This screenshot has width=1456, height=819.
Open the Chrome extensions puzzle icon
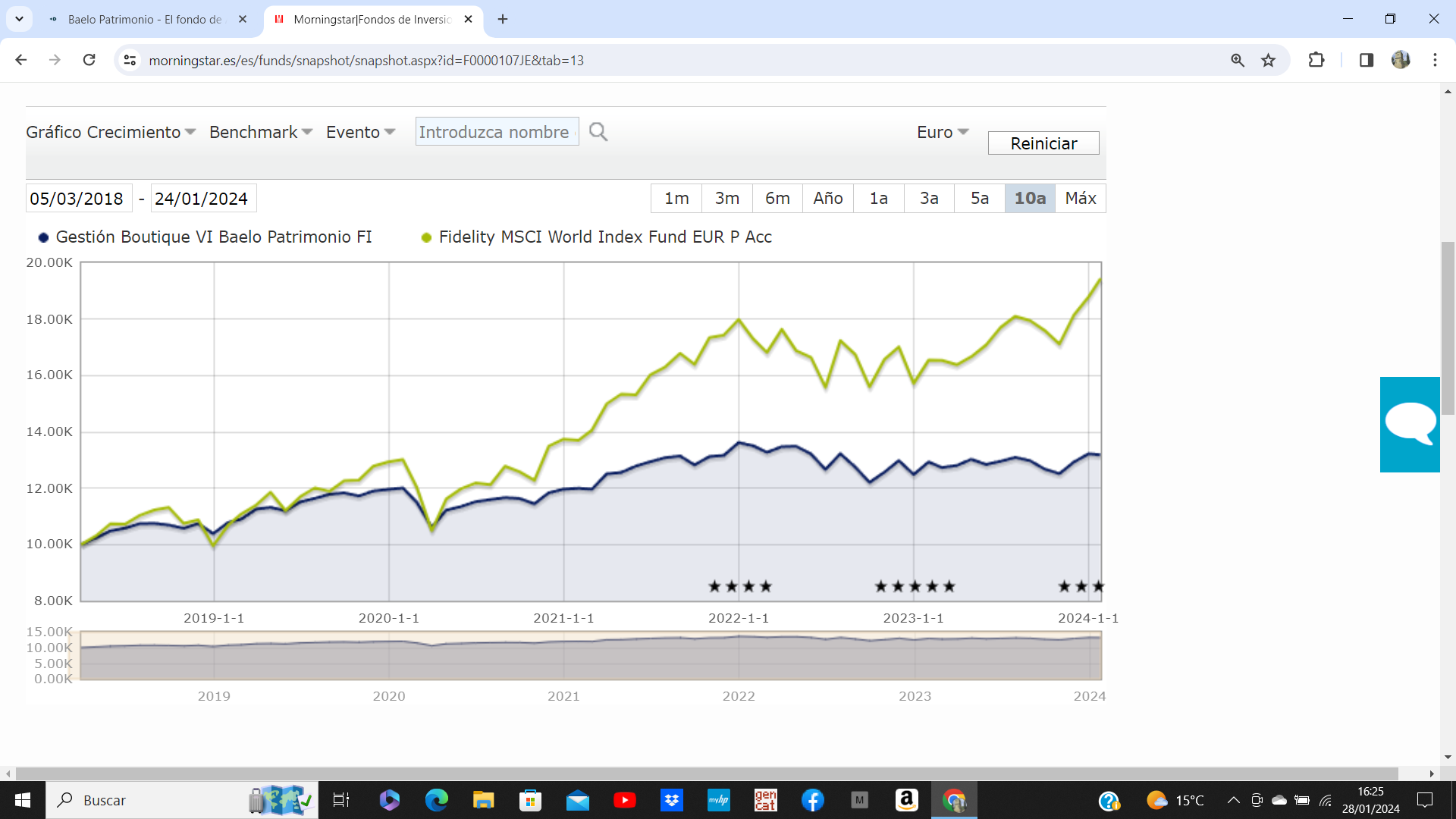[1316, 60]
